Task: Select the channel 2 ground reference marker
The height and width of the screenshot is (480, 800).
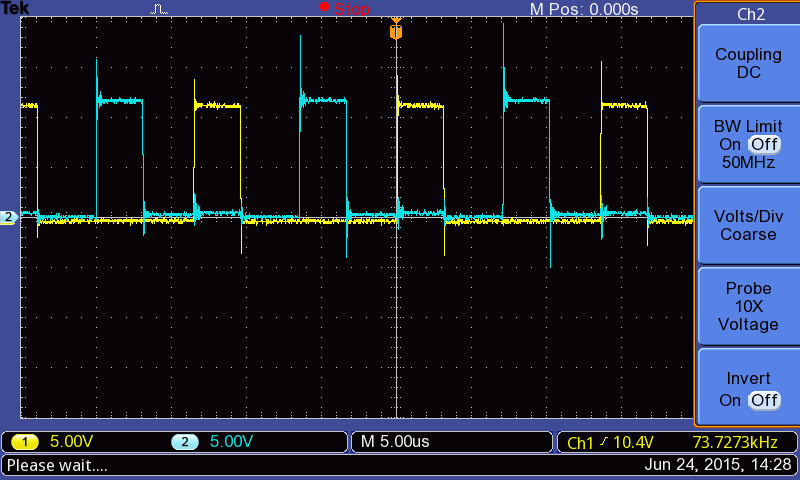Action: coord(9,217)
